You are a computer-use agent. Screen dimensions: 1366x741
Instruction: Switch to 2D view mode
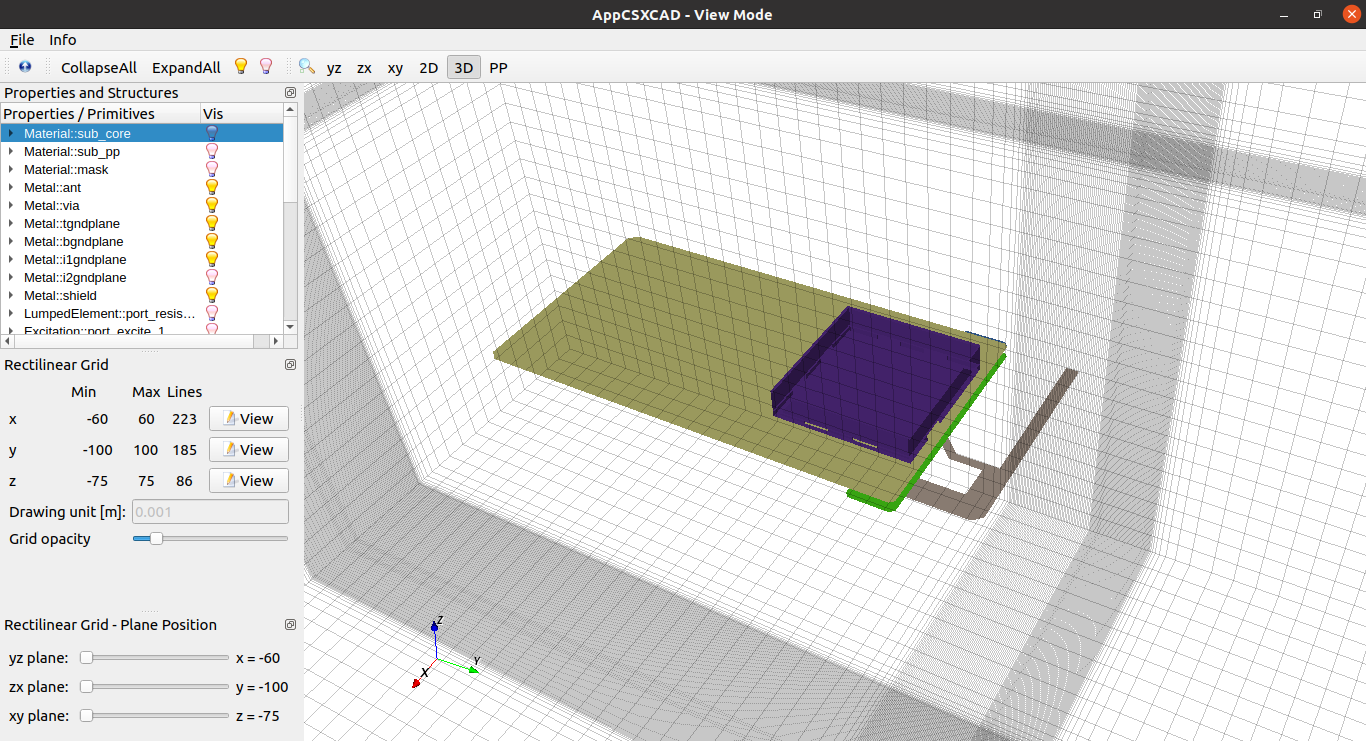(x=428, y=67)
